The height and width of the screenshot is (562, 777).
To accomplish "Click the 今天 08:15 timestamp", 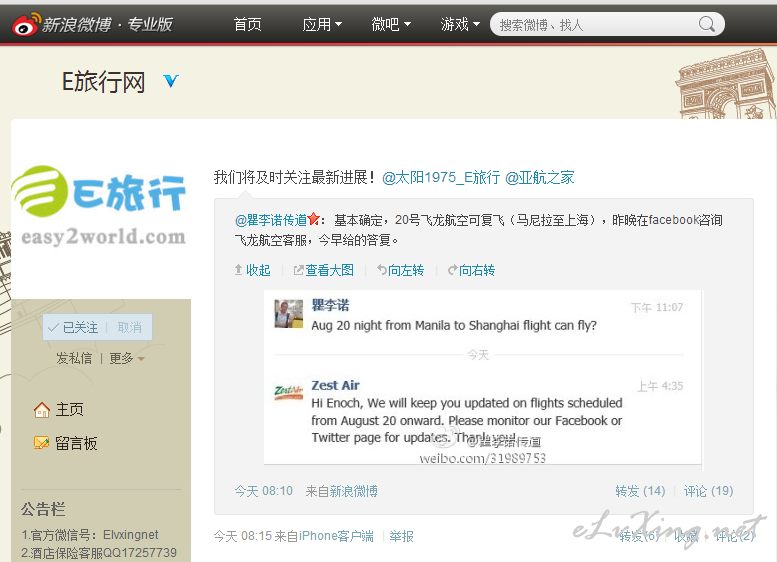I will point(243,536).
